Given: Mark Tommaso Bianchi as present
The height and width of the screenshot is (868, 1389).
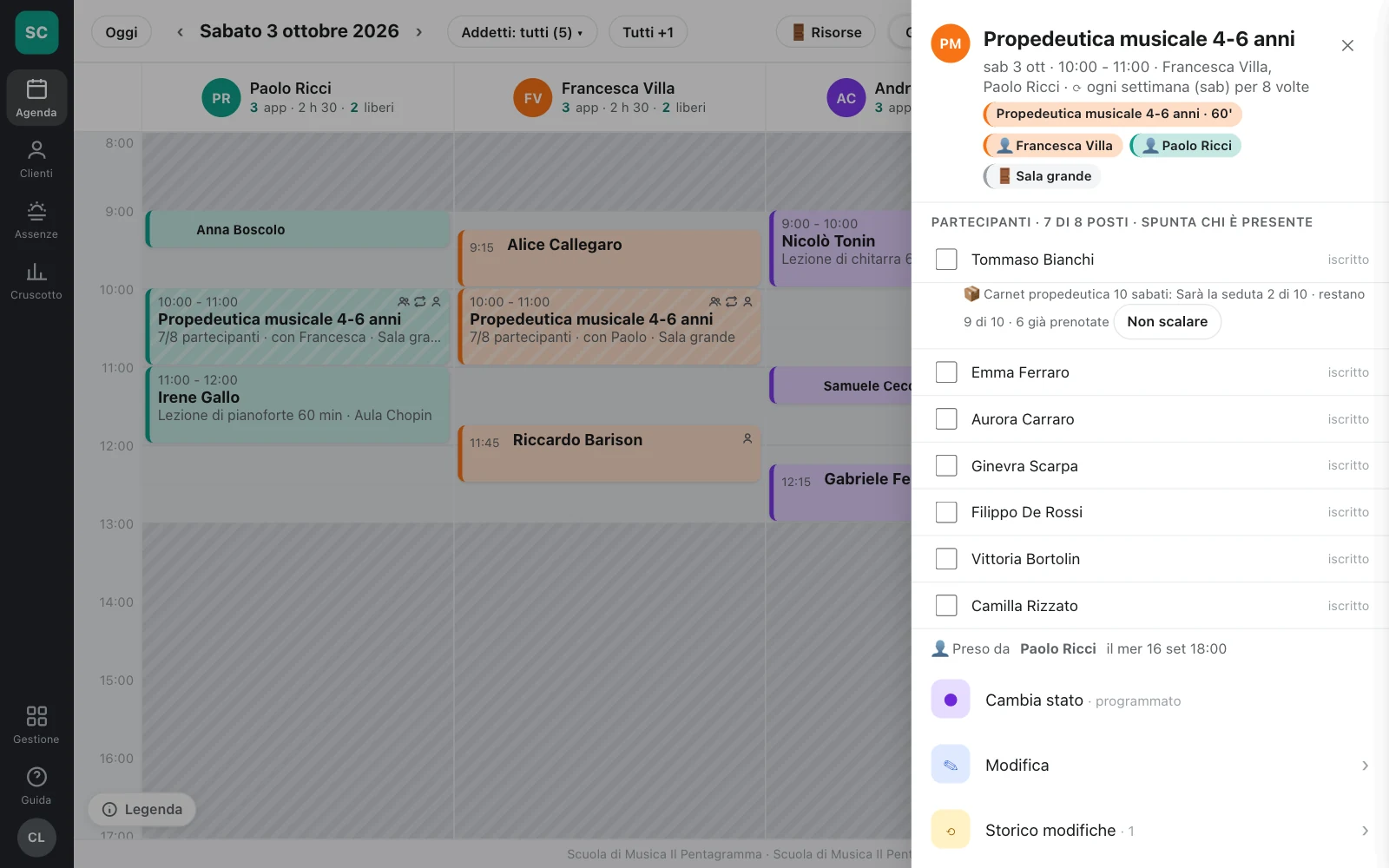Looking at the screenshot, I should (x=946, y=260).
